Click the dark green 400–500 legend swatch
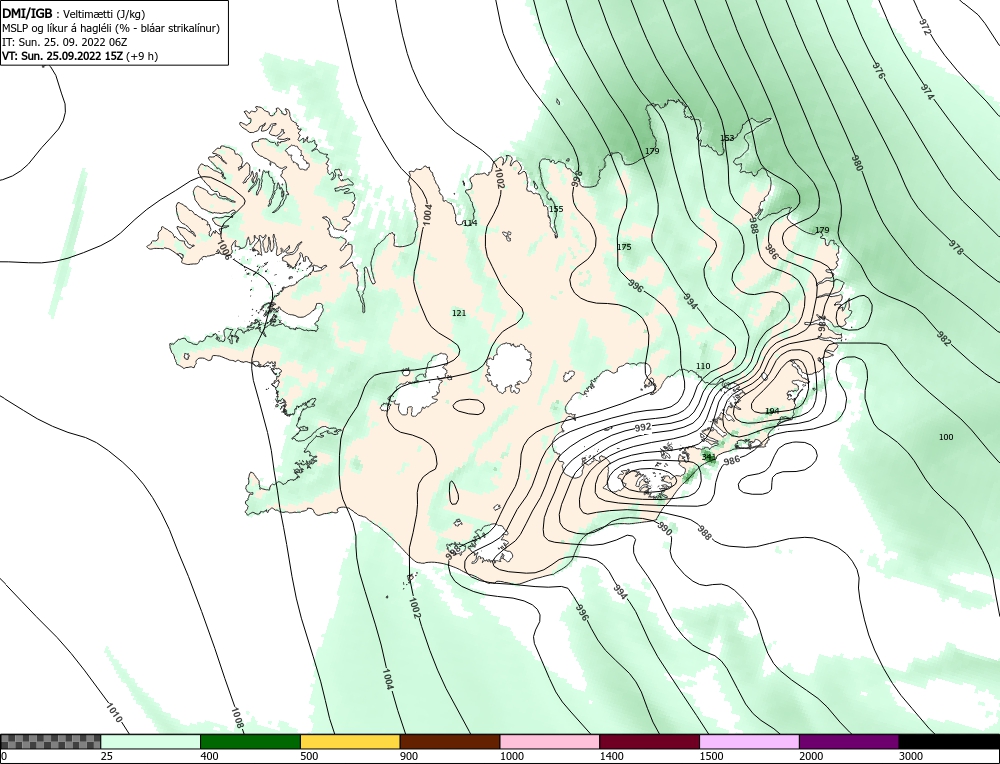Image resolution: width=1000 pixels, height=764 pixels. [250, 741]
